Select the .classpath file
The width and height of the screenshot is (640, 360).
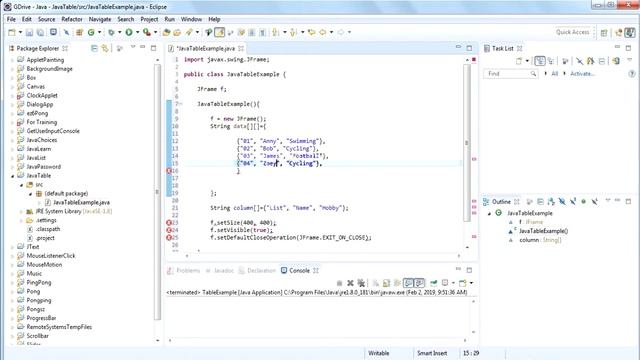click(x=48, y=229)
